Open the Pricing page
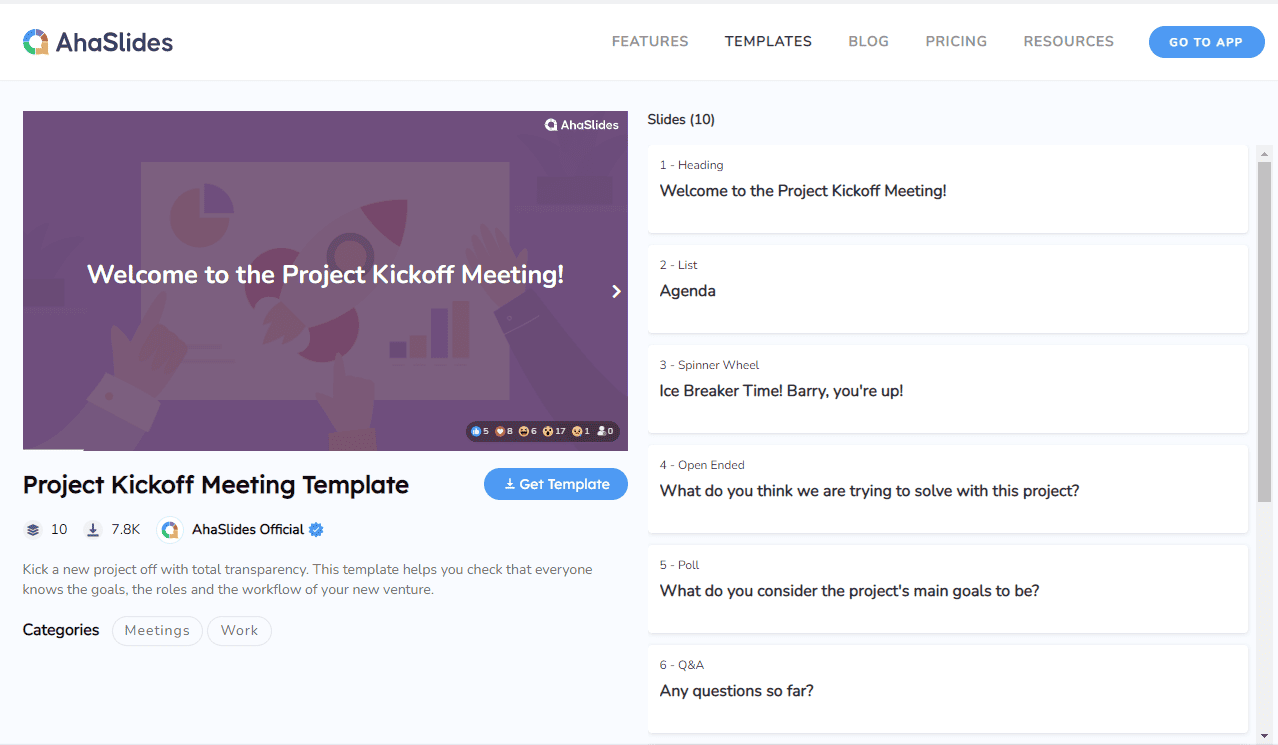1278x745 pixels. pos(956,41)
